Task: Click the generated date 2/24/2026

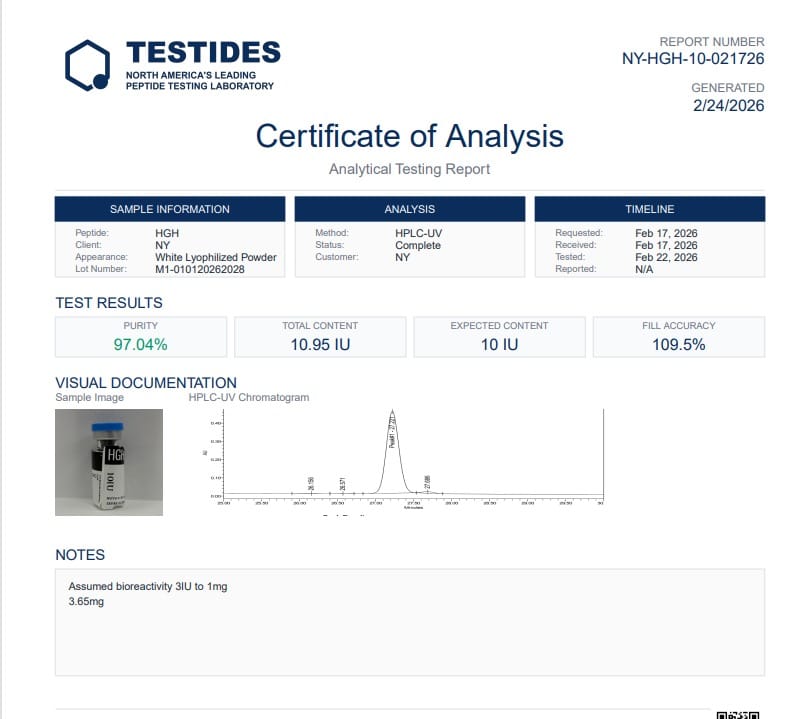Action: tap(728, 105)
